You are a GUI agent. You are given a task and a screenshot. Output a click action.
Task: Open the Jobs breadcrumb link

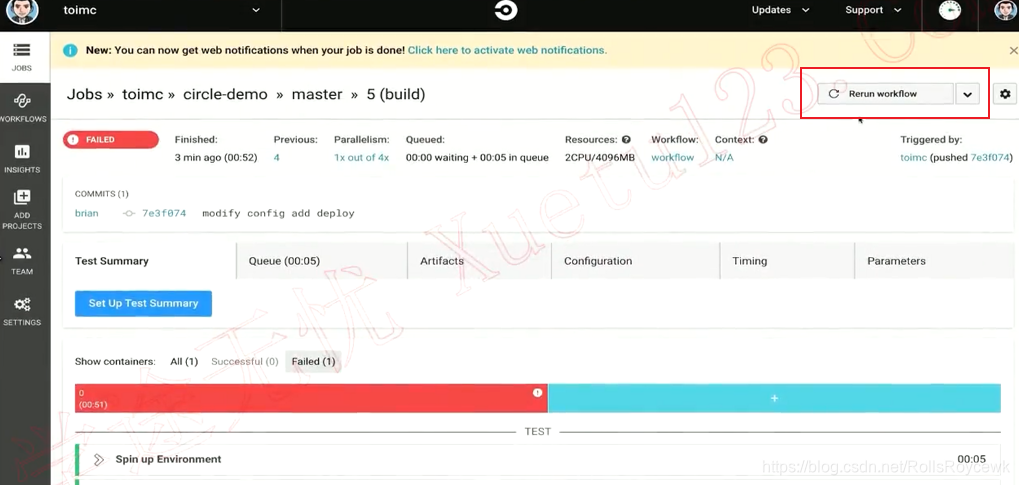point(84,94)
